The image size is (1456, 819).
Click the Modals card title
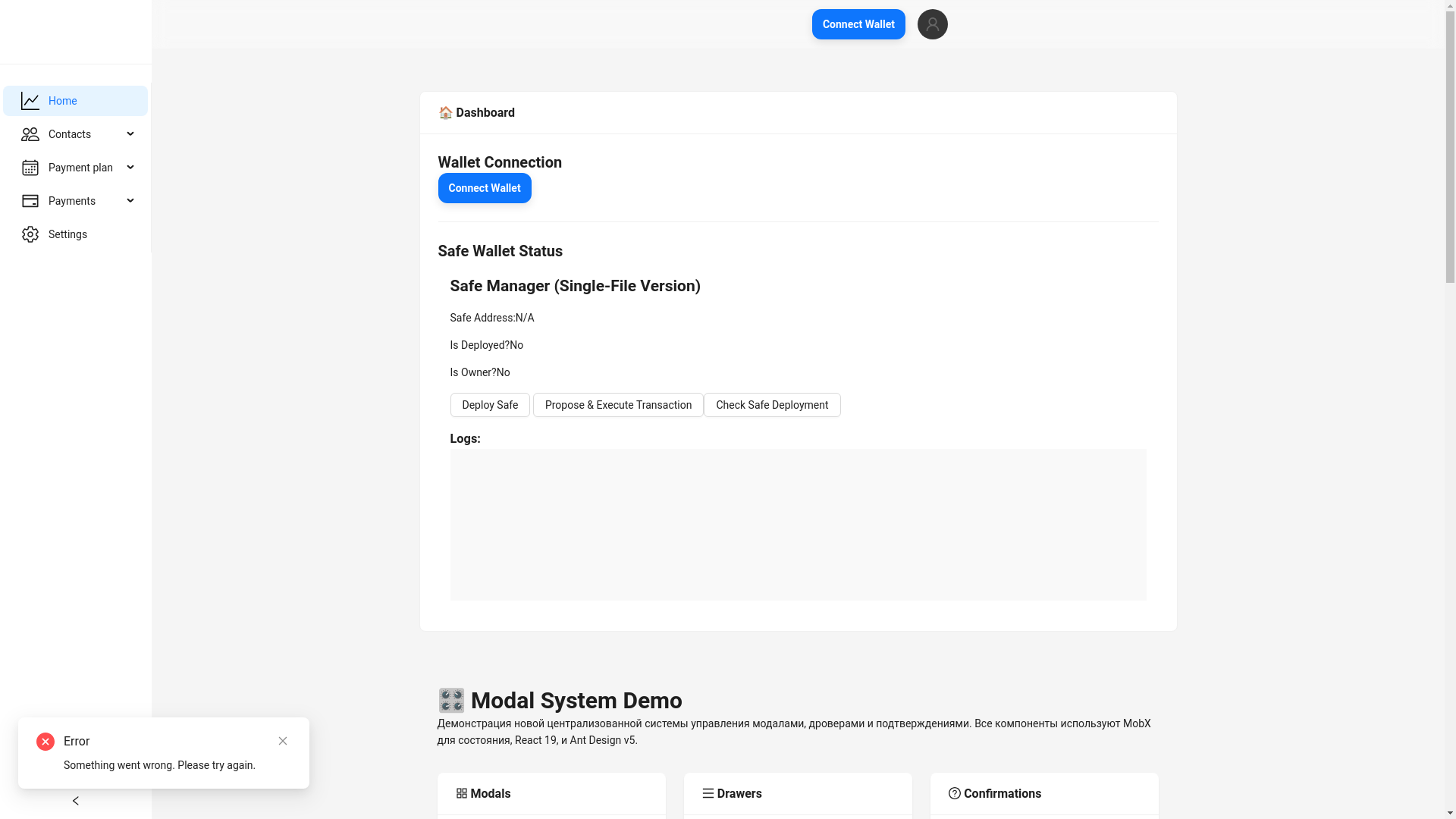click(x=491, y=794)
